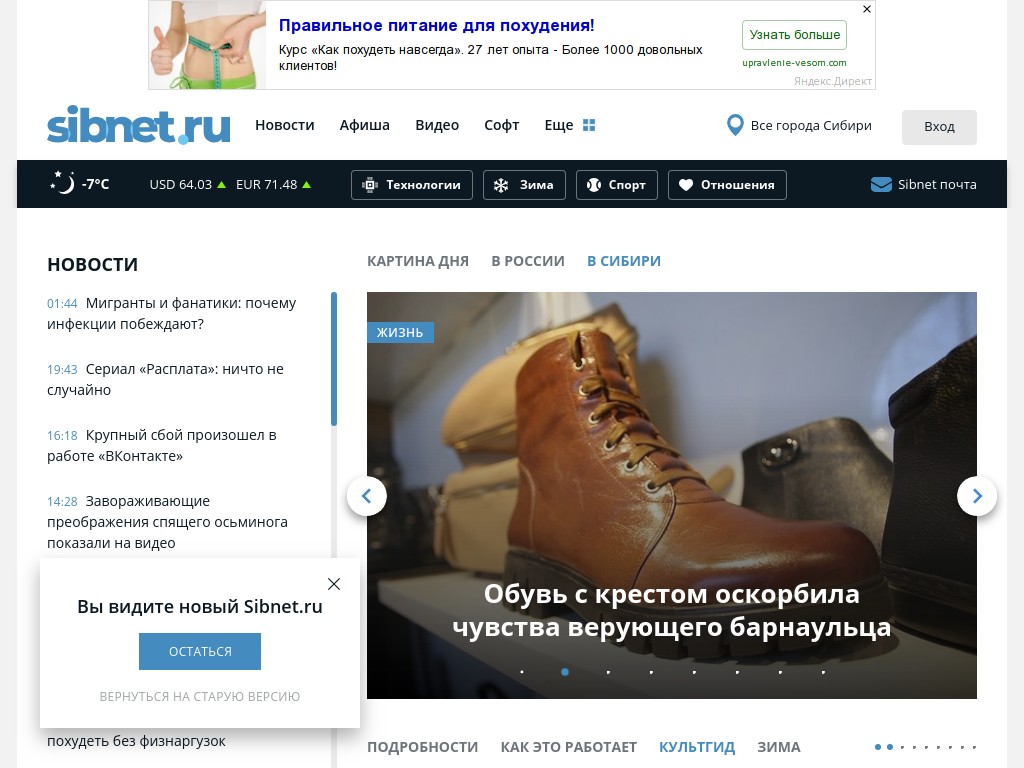Click the EUR 71.48 exchange rate
Image resolution: width=1024 pixels, height=768 pixels.
pos(266,184)
